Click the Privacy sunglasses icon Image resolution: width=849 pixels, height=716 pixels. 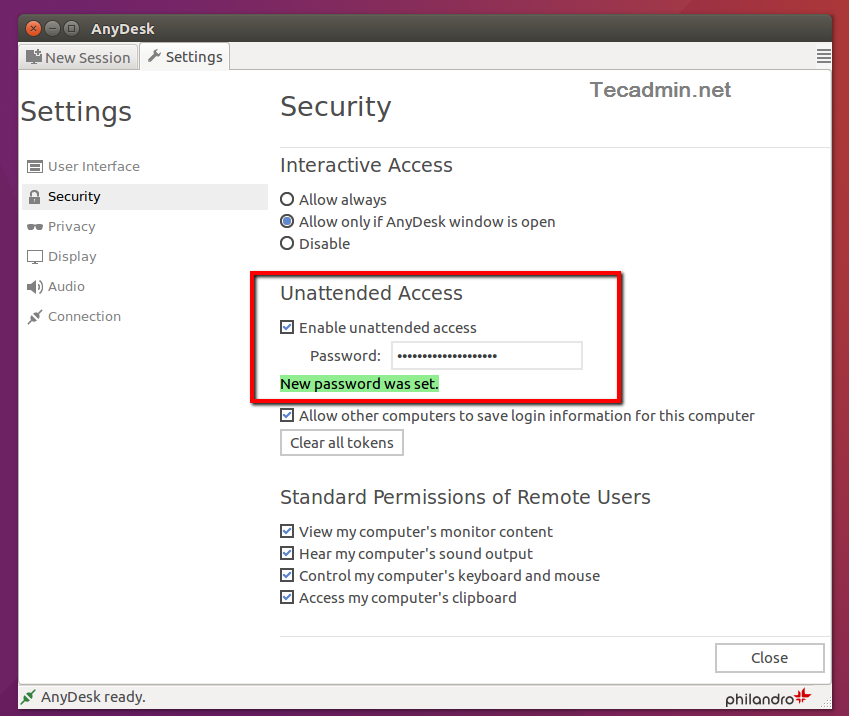(35, 226)
